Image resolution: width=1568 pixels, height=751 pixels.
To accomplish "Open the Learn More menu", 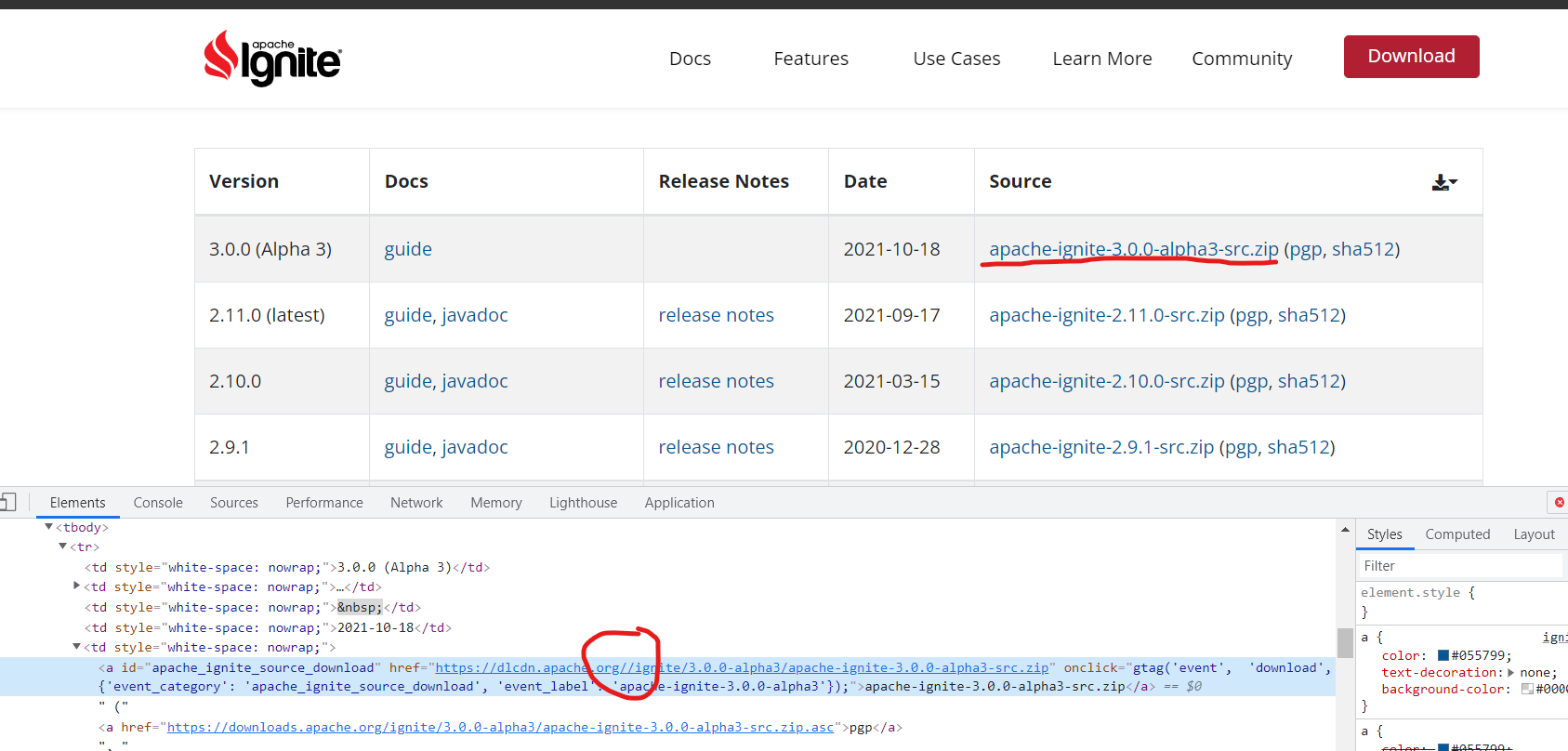I will (x=1102, y=59).
